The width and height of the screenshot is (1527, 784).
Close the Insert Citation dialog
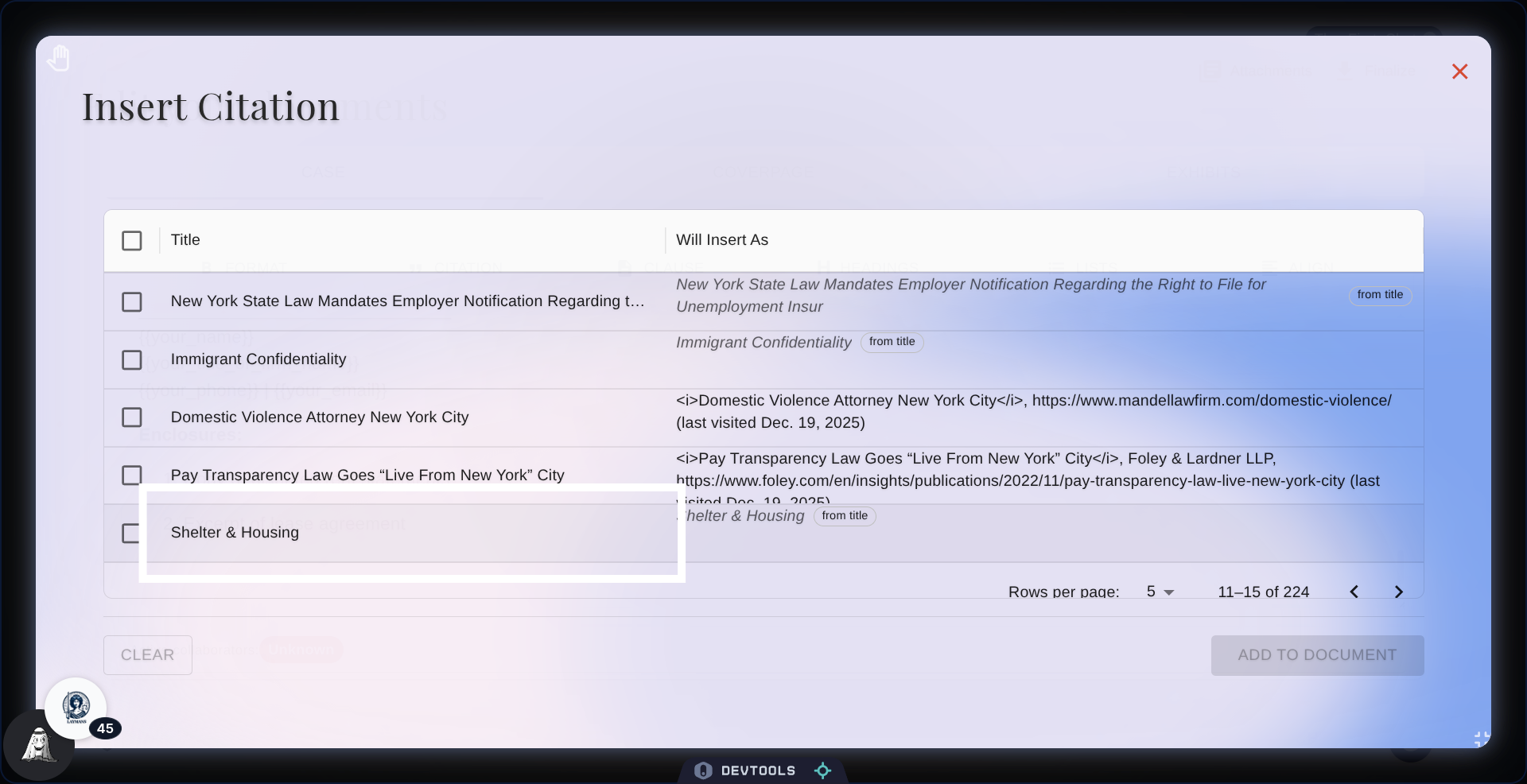point(1459,72)
